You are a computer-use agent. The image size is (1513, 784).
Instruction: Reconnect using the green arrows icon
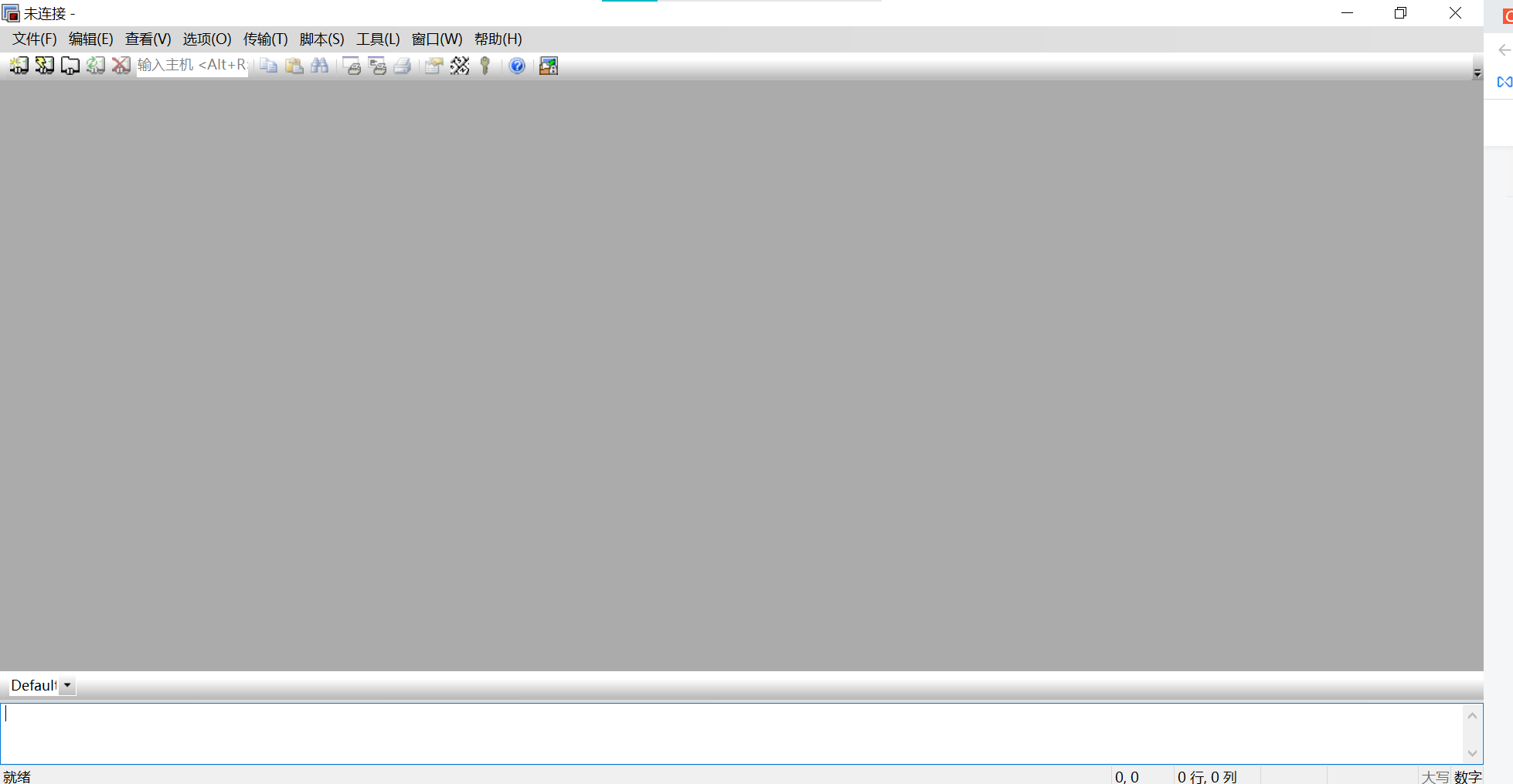click(x=96, y=66)
